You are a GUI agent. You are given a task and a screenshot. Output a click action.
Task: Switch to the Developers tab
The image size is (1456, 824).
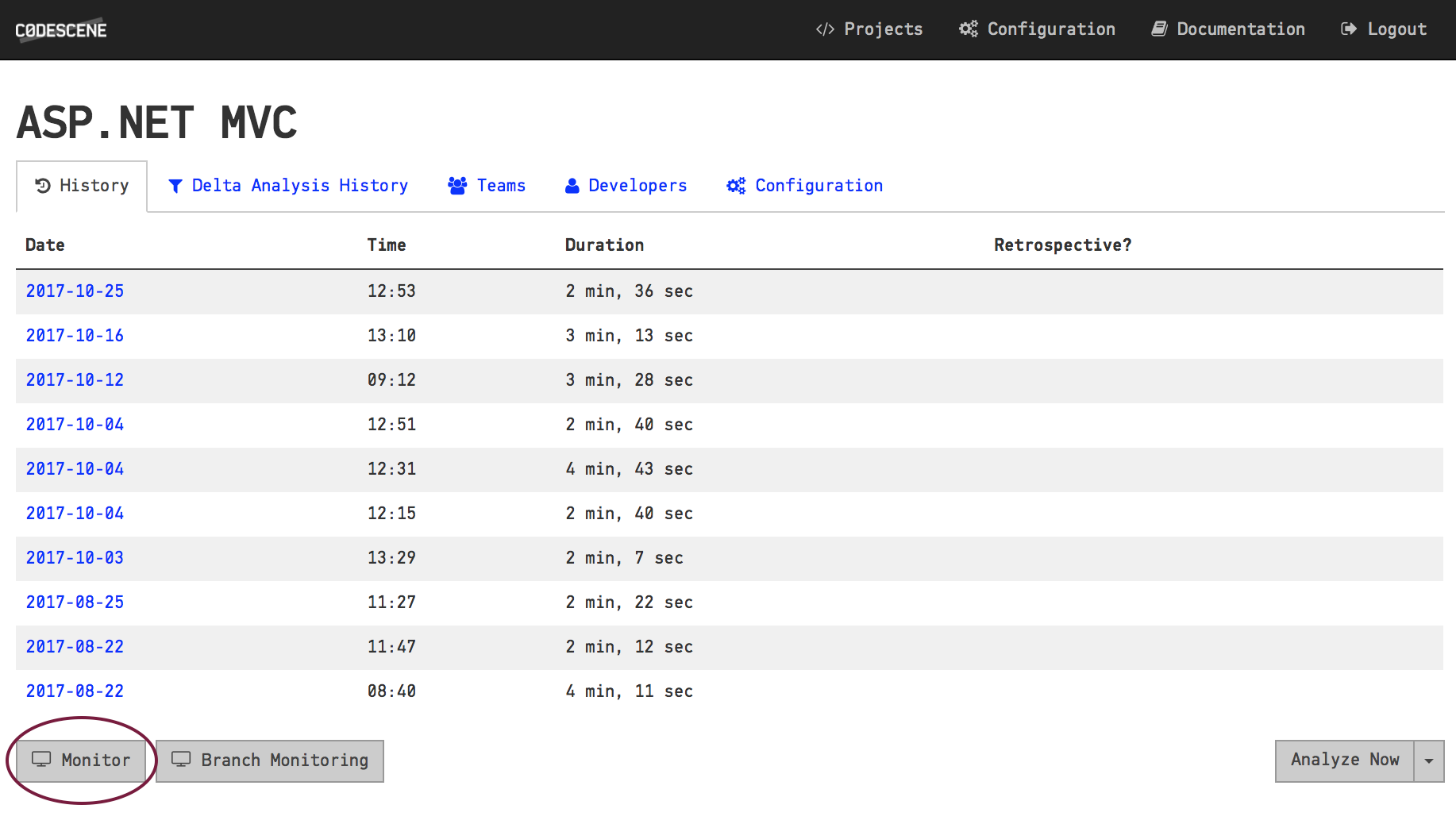pyautogui.click(x=626, y=186)
